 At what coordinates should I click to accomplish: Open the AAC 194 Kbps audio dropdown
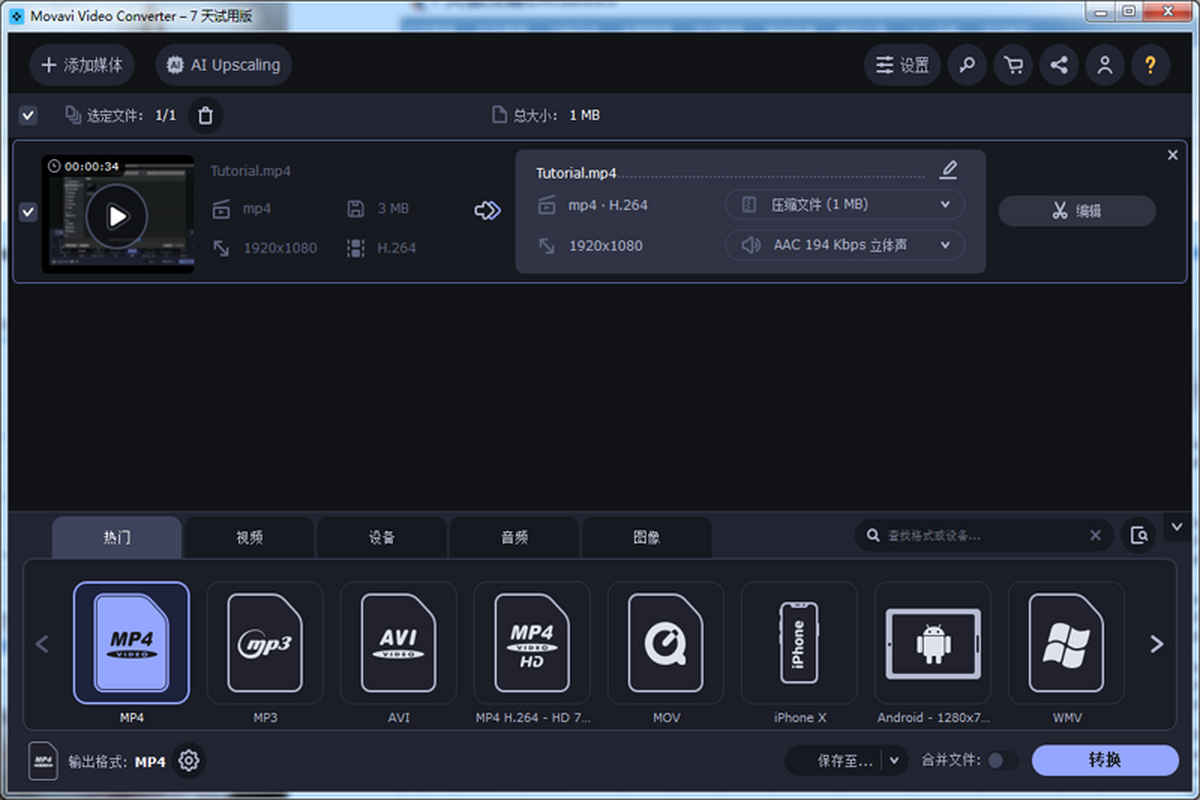coord(844,245)
